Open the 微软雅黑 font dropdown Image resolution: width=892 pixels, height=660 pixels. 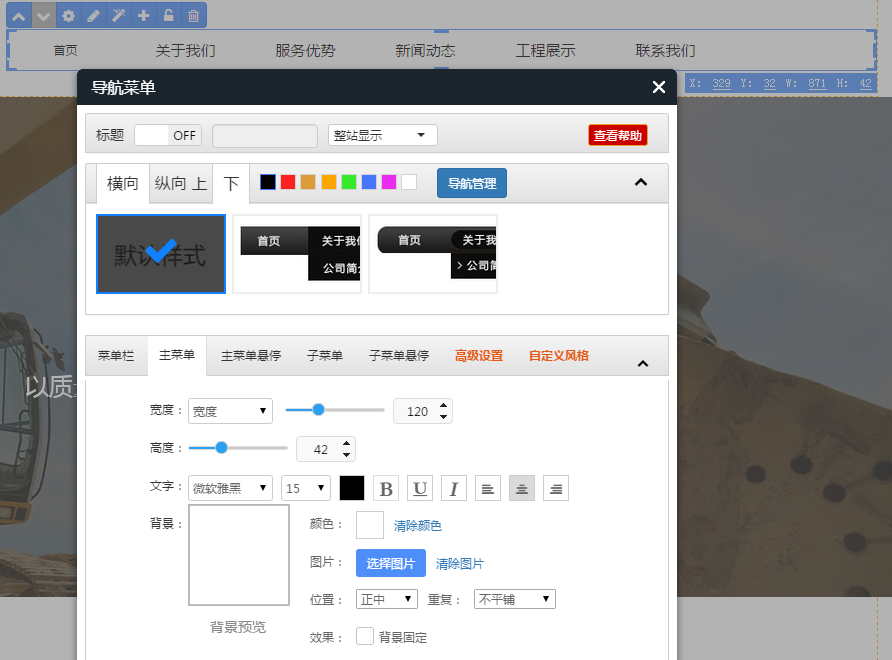click(x=230, y=488)
